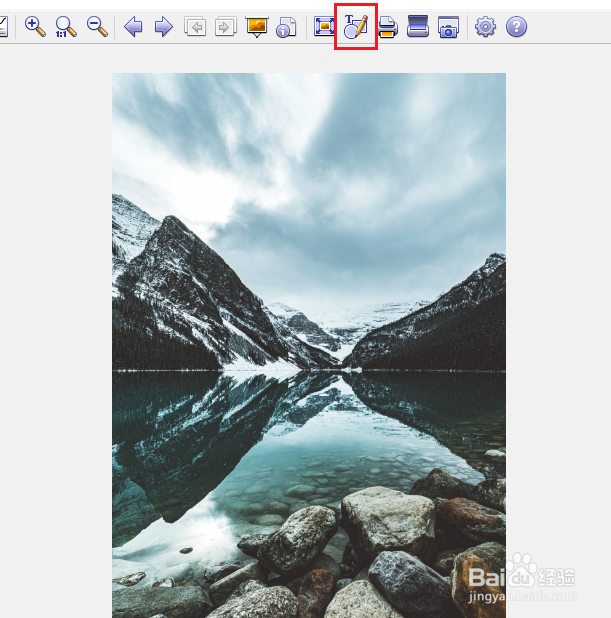This screenshot has height=618, width=611.
Task: Click the grayed next page icon
Action: [225, 27]
